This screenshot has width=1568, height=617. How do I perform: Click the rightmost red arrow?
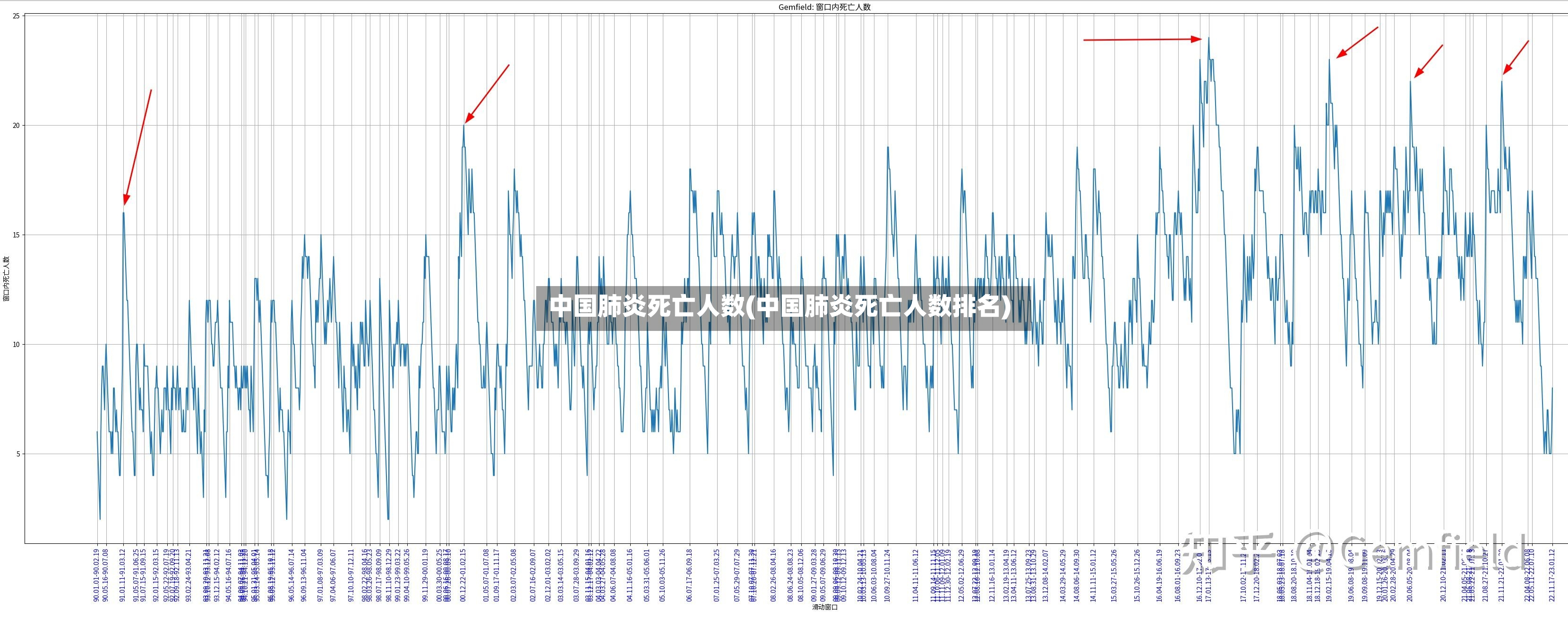coord(1516,58)
